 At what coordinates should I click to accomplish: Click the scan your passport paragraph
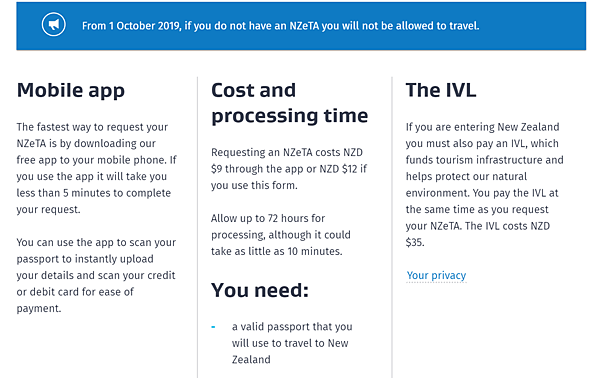tap(96, 275)
